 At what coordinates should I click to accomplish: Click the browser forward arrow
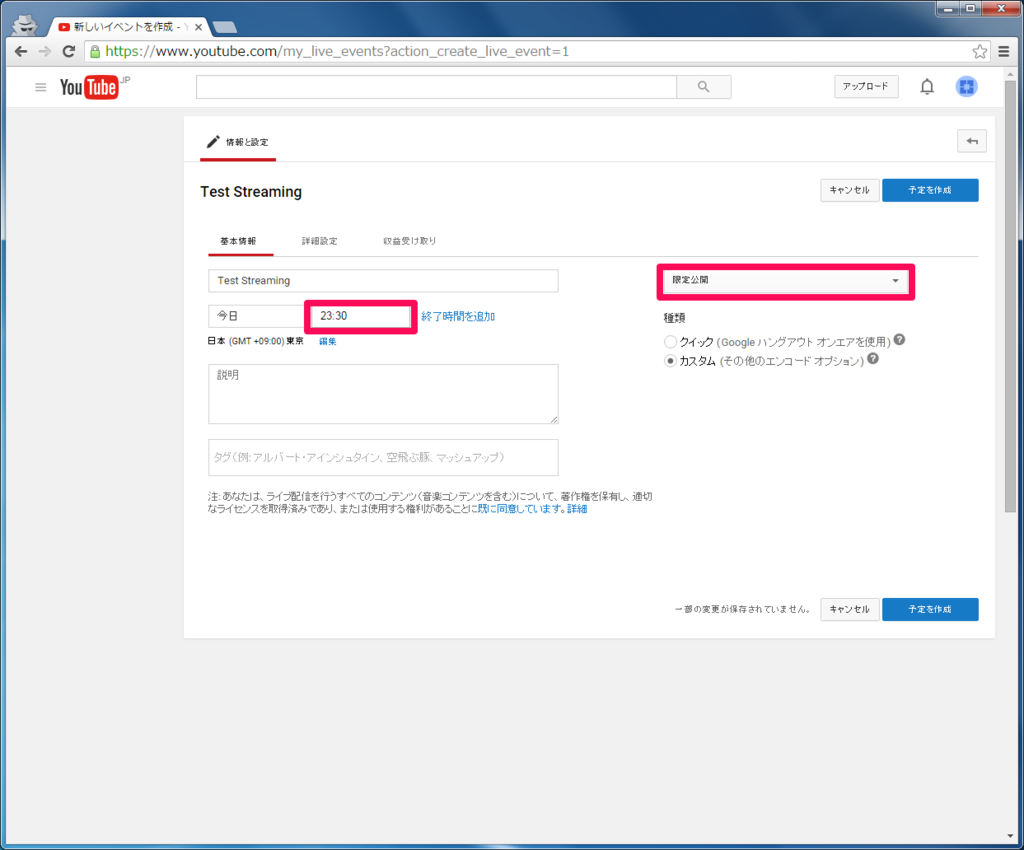pos(44,52)
